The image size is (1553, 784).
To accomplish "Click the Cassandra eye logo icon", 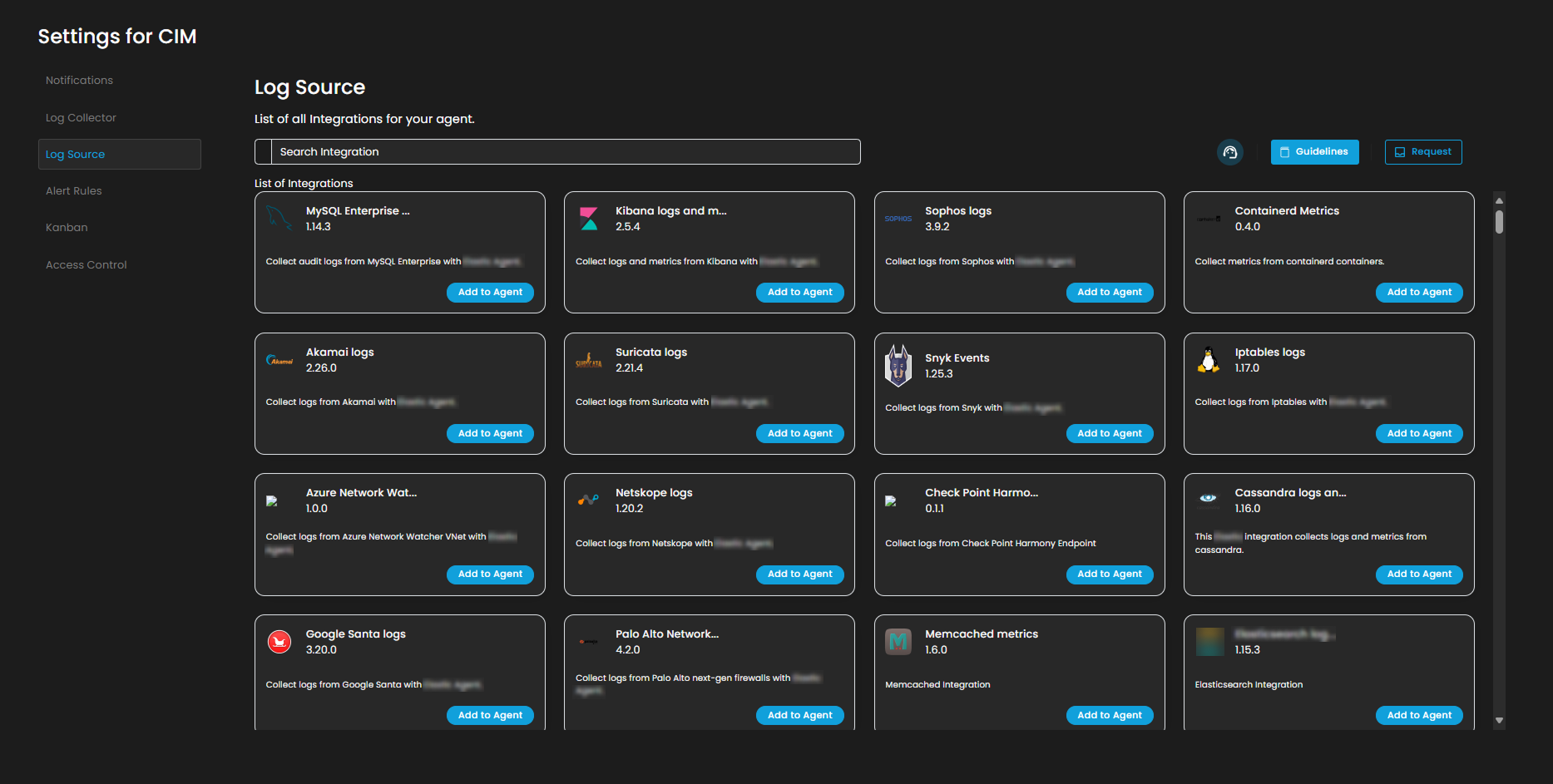I will pos(1208,499).
